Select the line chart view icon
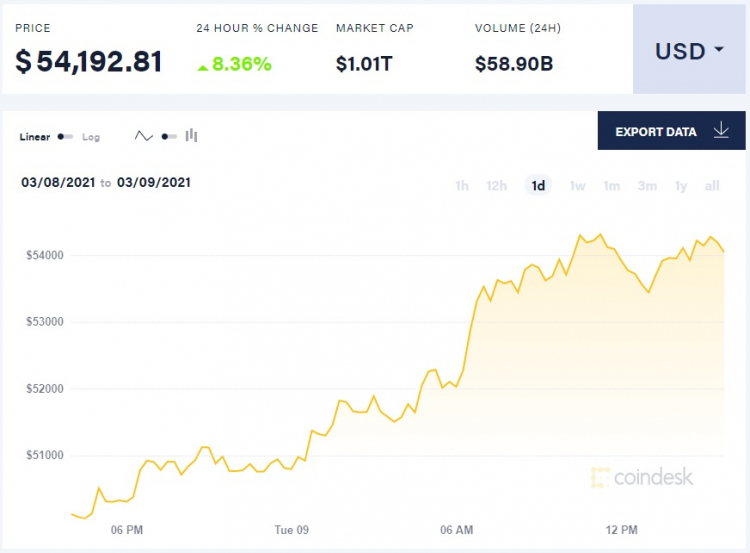This screenshot has width=750, height=553. 143,136
